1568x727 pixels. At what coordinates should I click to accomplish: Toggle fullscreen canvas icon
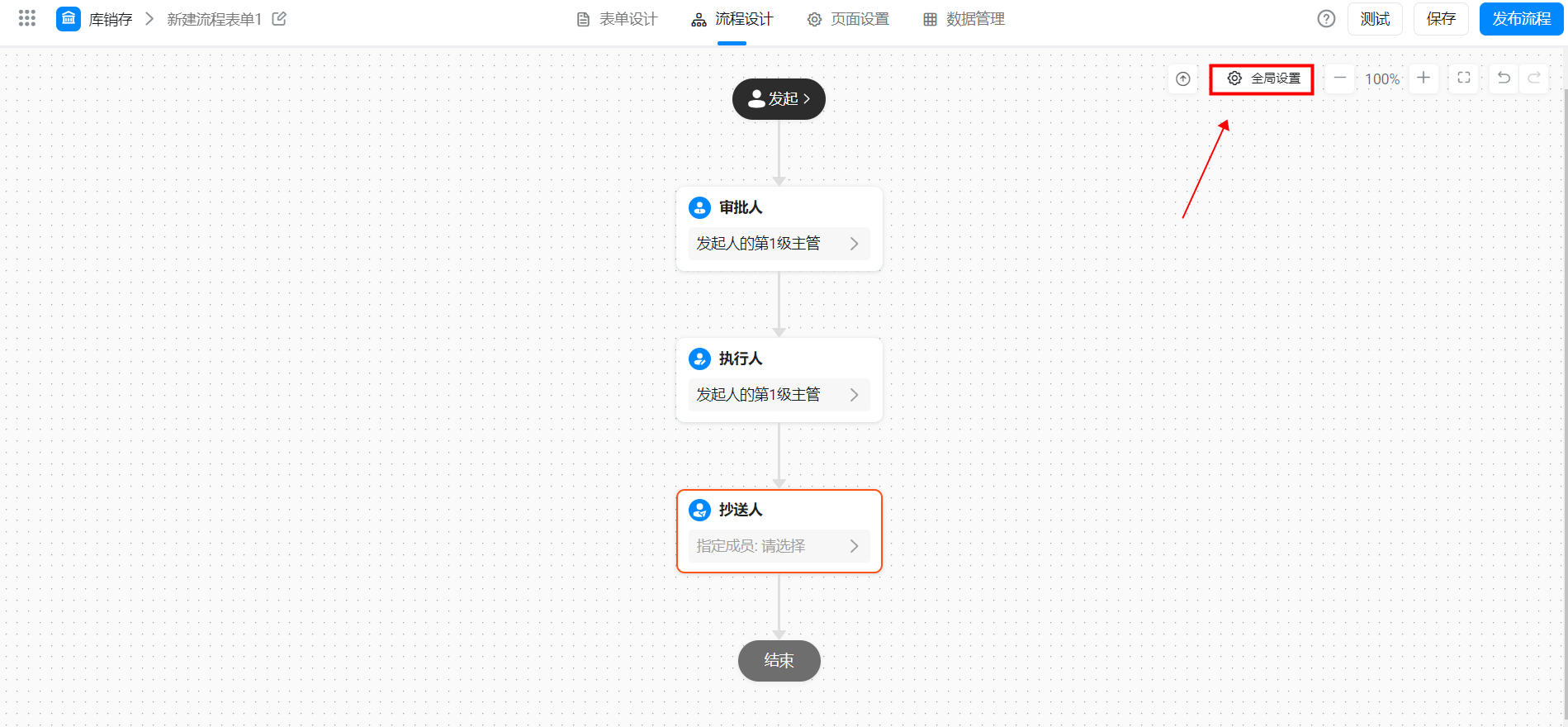(x=1464, y=78)
